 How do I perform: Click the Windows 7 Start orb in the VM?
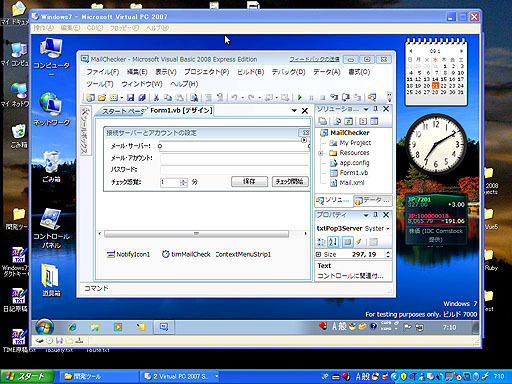tap(44, 327)
